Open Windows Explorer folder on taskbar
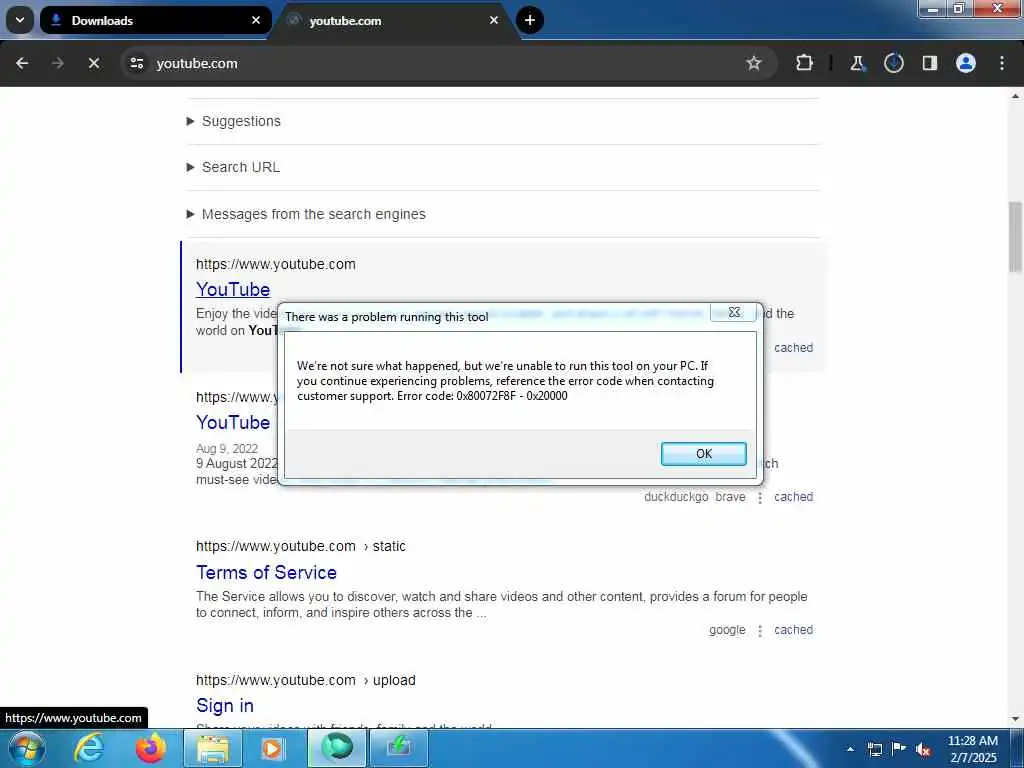 (213, 748)
